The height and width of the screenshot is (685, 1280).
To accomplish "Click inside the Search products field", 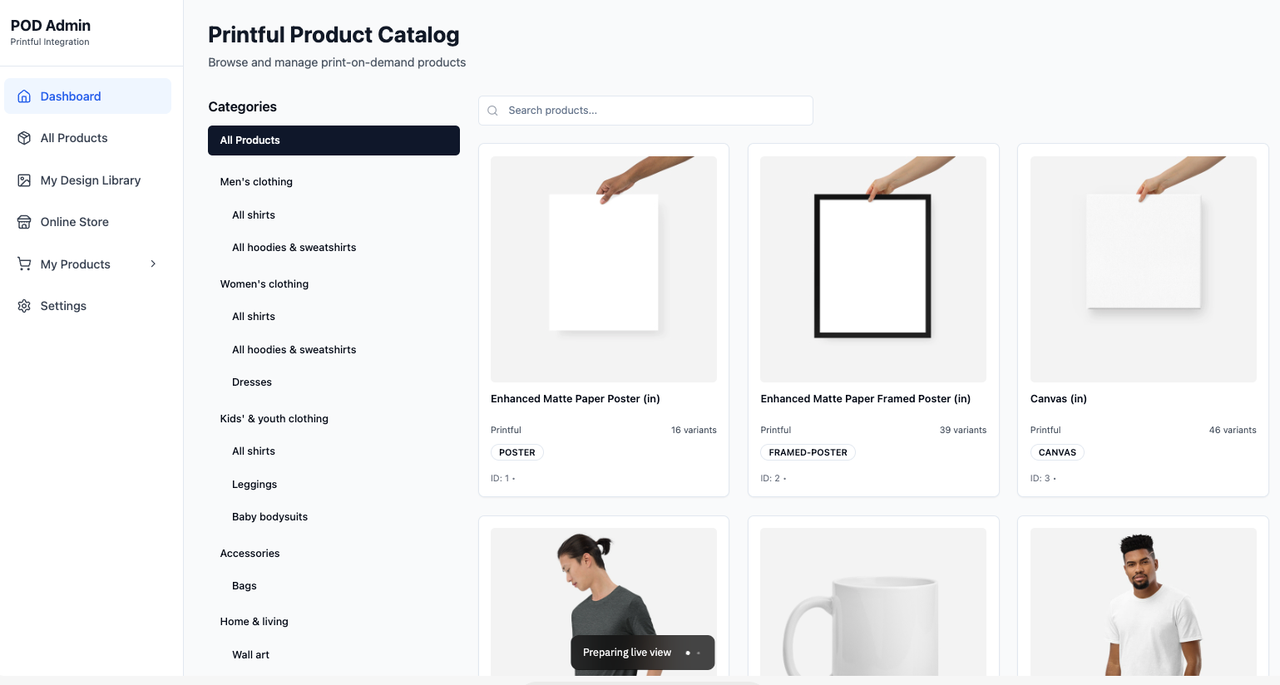I will tap(645, 110).
